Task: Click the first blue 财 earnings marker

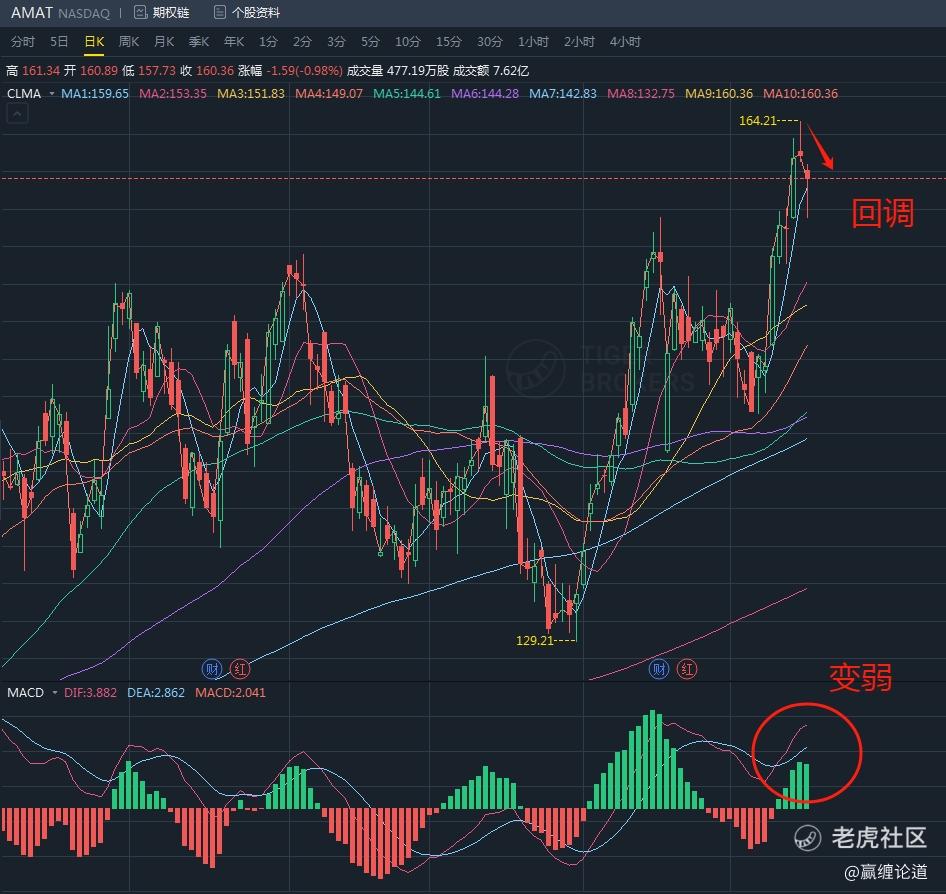Action: 212,668
